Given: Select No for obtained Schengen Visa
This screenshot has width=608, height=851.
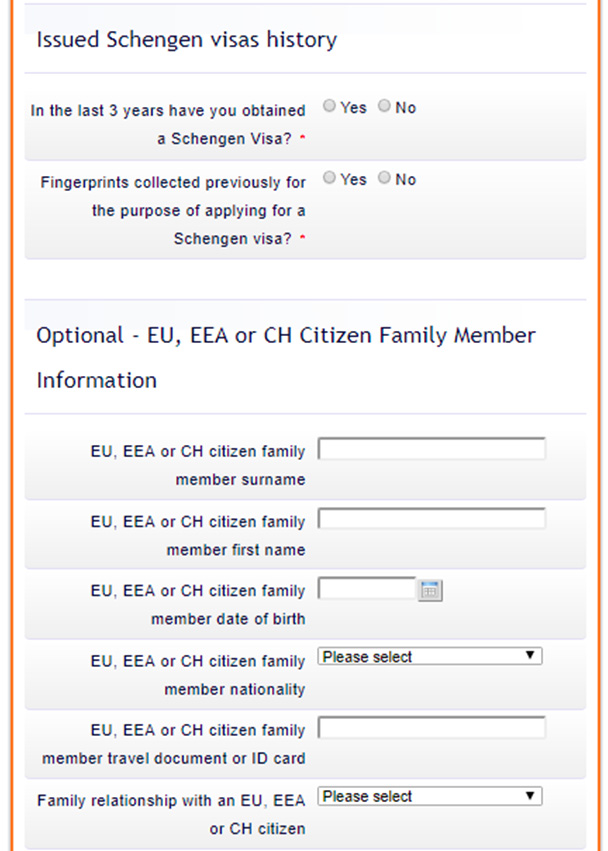Looking at the screenshot, I should [384, 106].
